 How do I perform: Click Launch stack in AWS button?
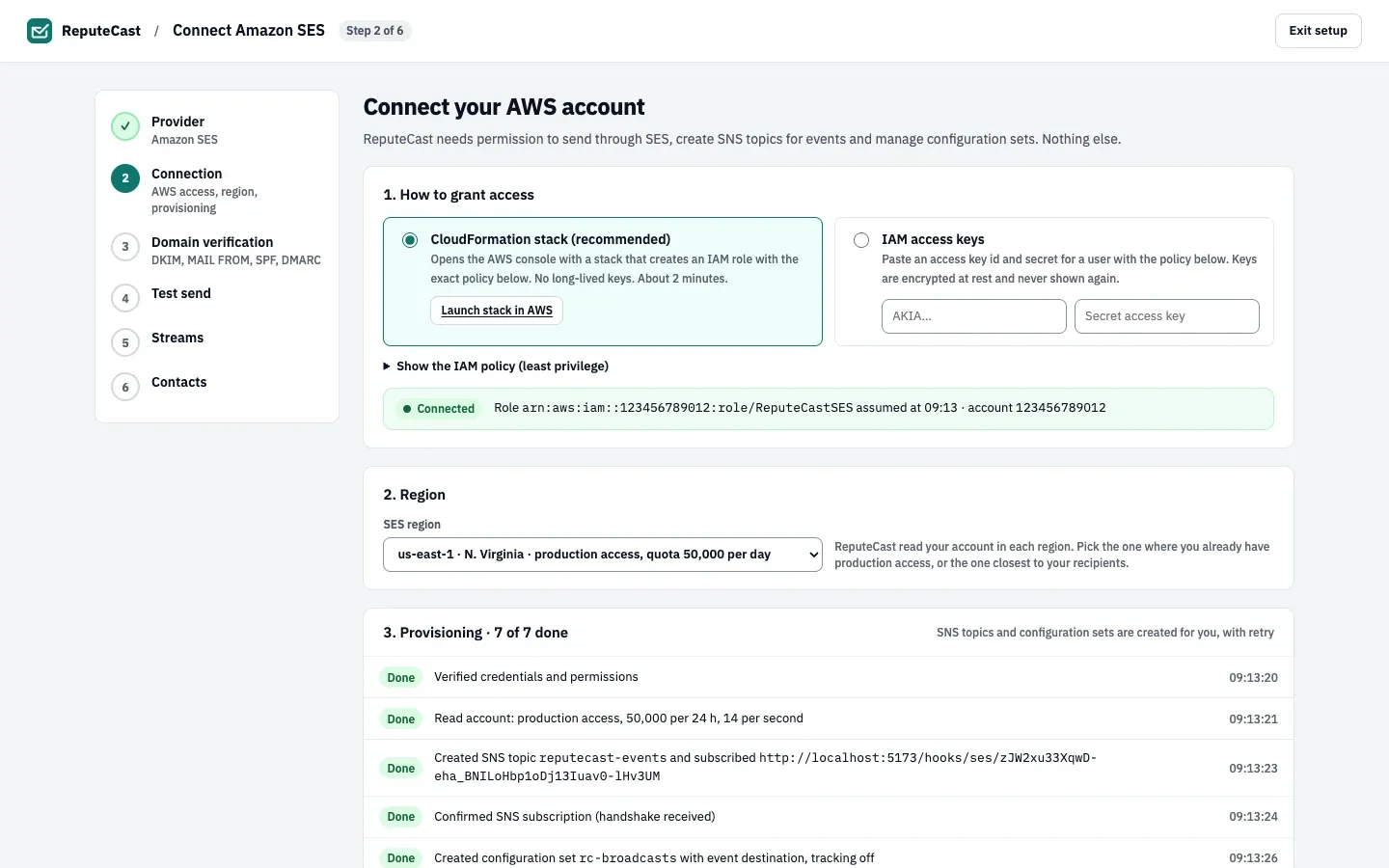pyautogui.click(x=497, y=311)
